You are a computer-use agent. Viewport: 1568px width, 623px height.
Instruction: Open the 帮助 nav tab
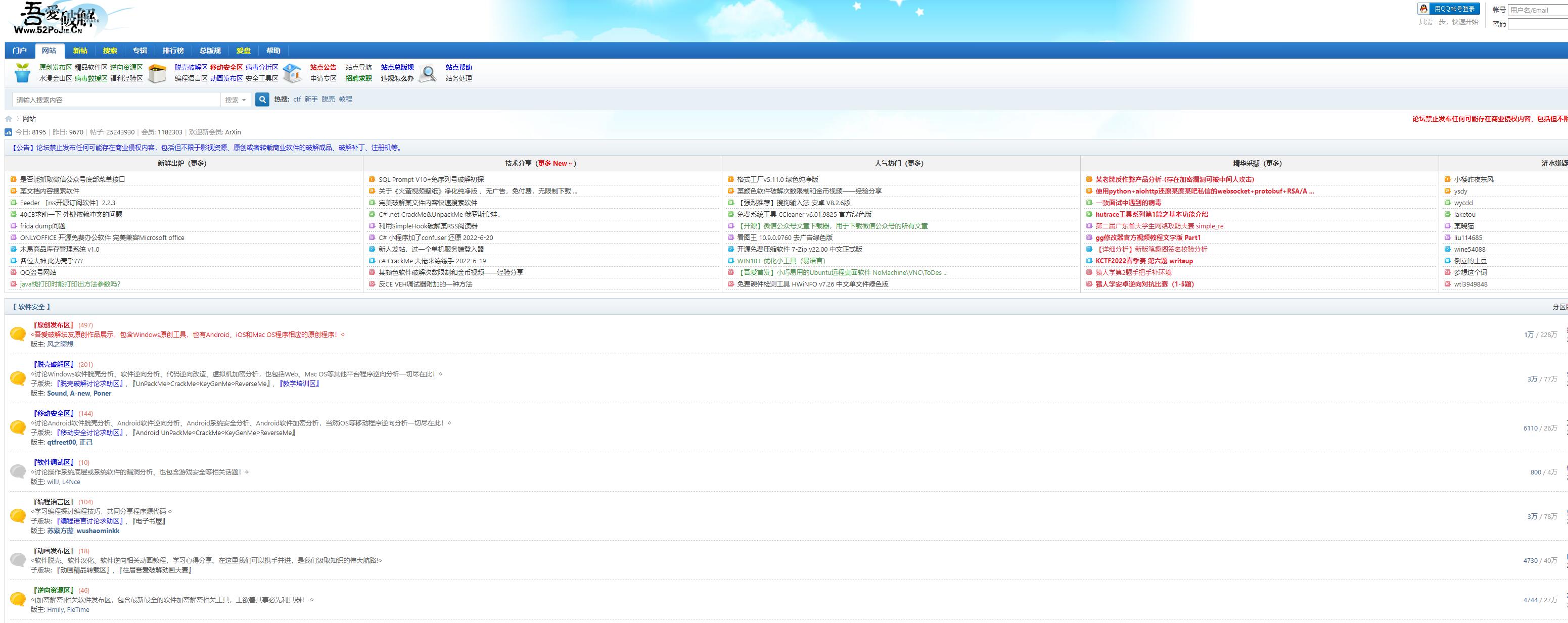click(x=273, y=51)
